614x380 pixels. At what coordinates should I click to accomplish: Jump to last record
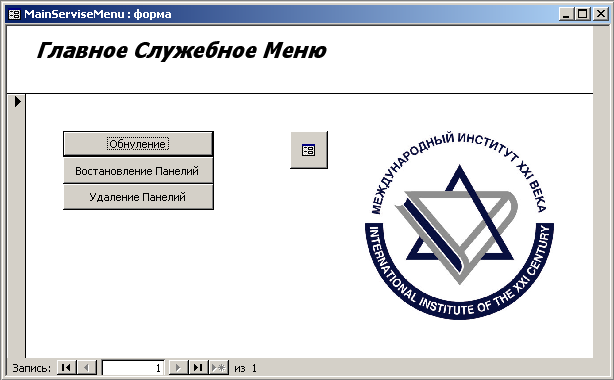click(198, 368)
